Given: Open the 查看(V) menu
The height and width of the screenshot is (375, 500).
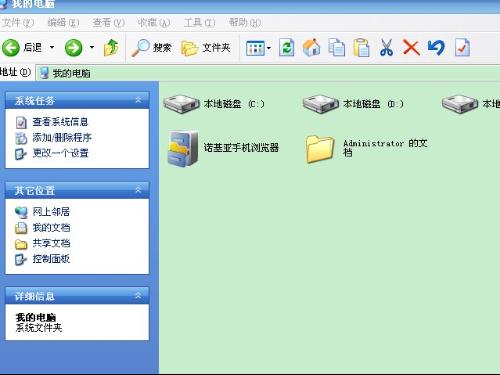Looking at the screenshot, I should coord(109,23).
